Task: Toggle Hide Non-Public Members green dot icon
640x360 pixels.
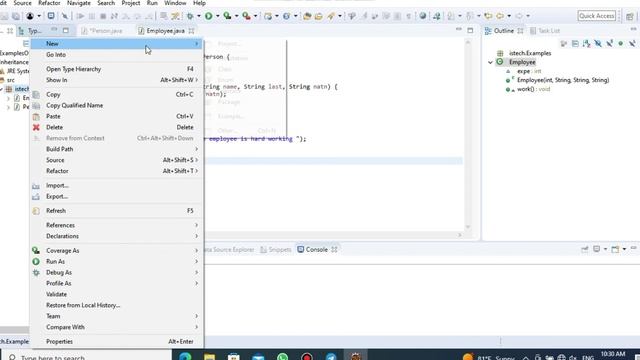Action: [621, 43]
